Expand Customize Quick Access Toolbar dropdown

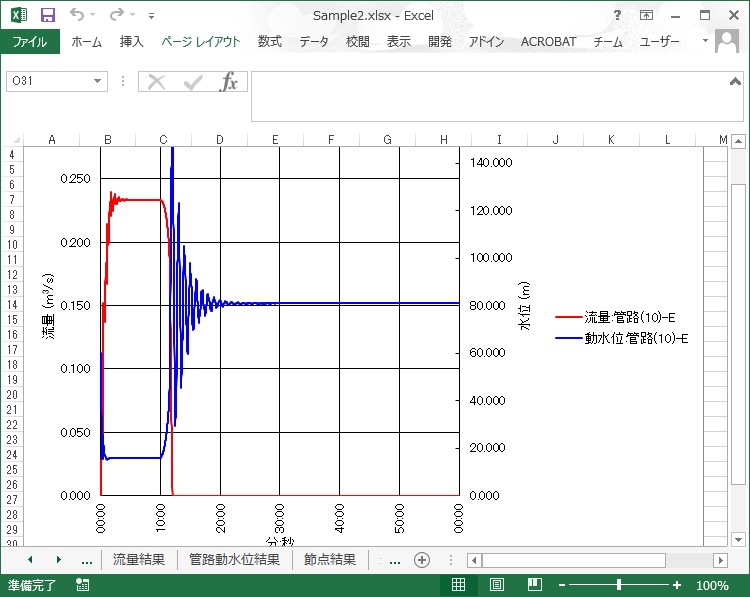[x=151, y=15]
